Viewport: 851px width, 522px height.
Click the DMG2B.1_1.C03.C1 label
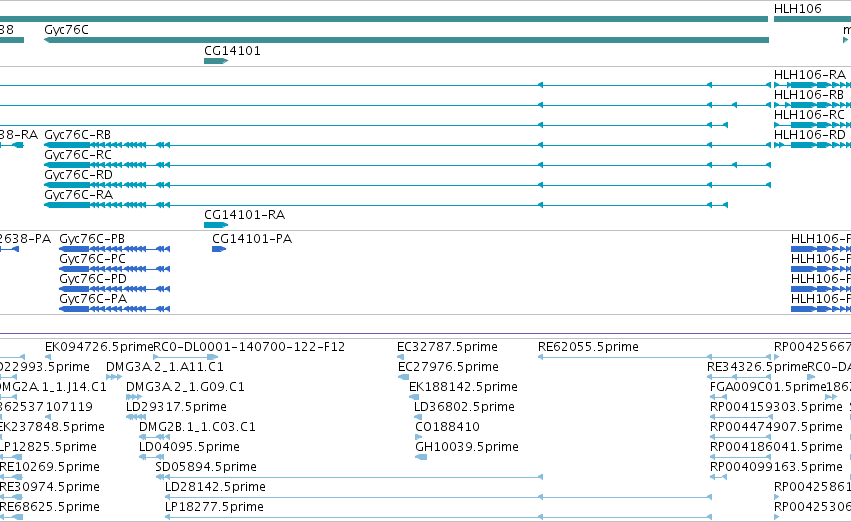pos(198,427)
